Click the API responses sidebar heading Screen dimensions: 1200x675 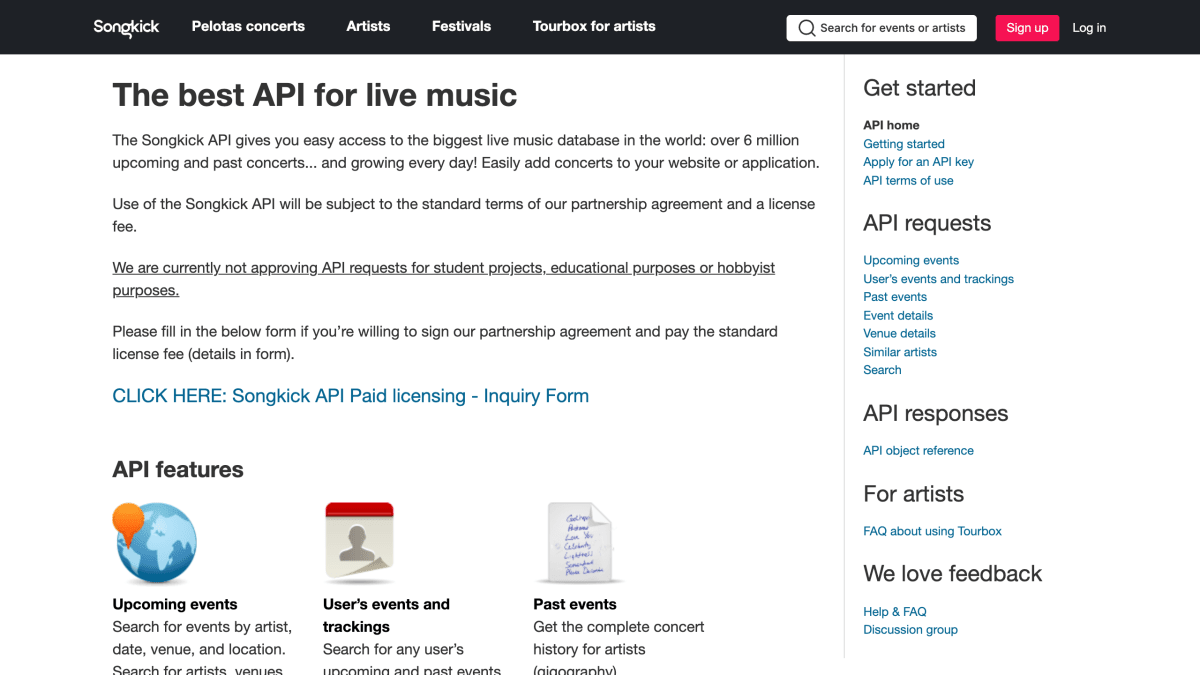point(935,414)
